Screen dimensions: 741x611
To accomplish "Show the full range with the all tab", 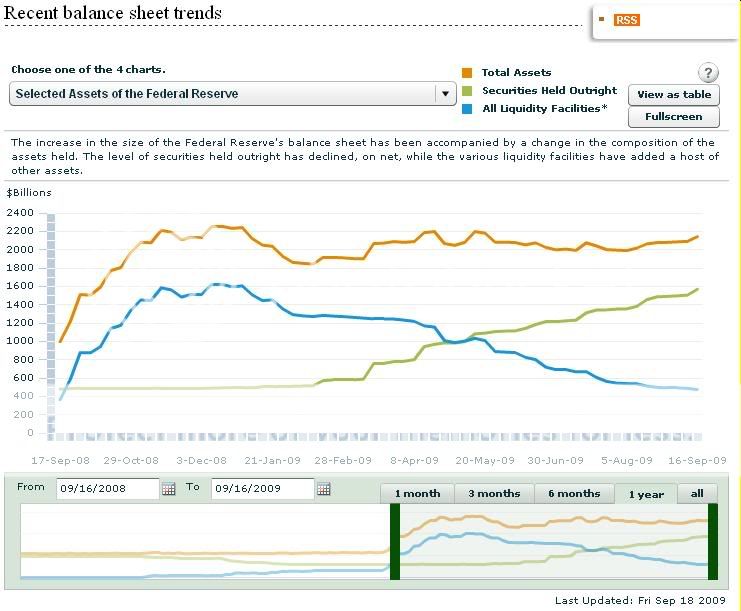I will [x=697, y=494].
